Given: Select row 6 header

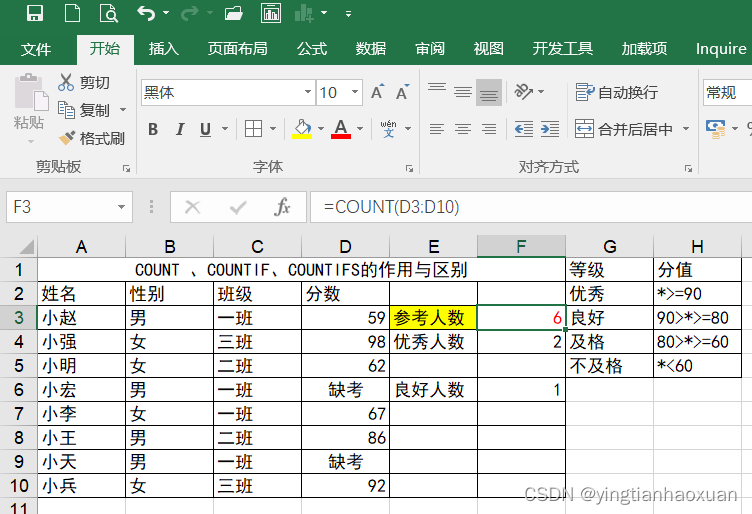Looking at the screenshot, I should click(19, 389).
